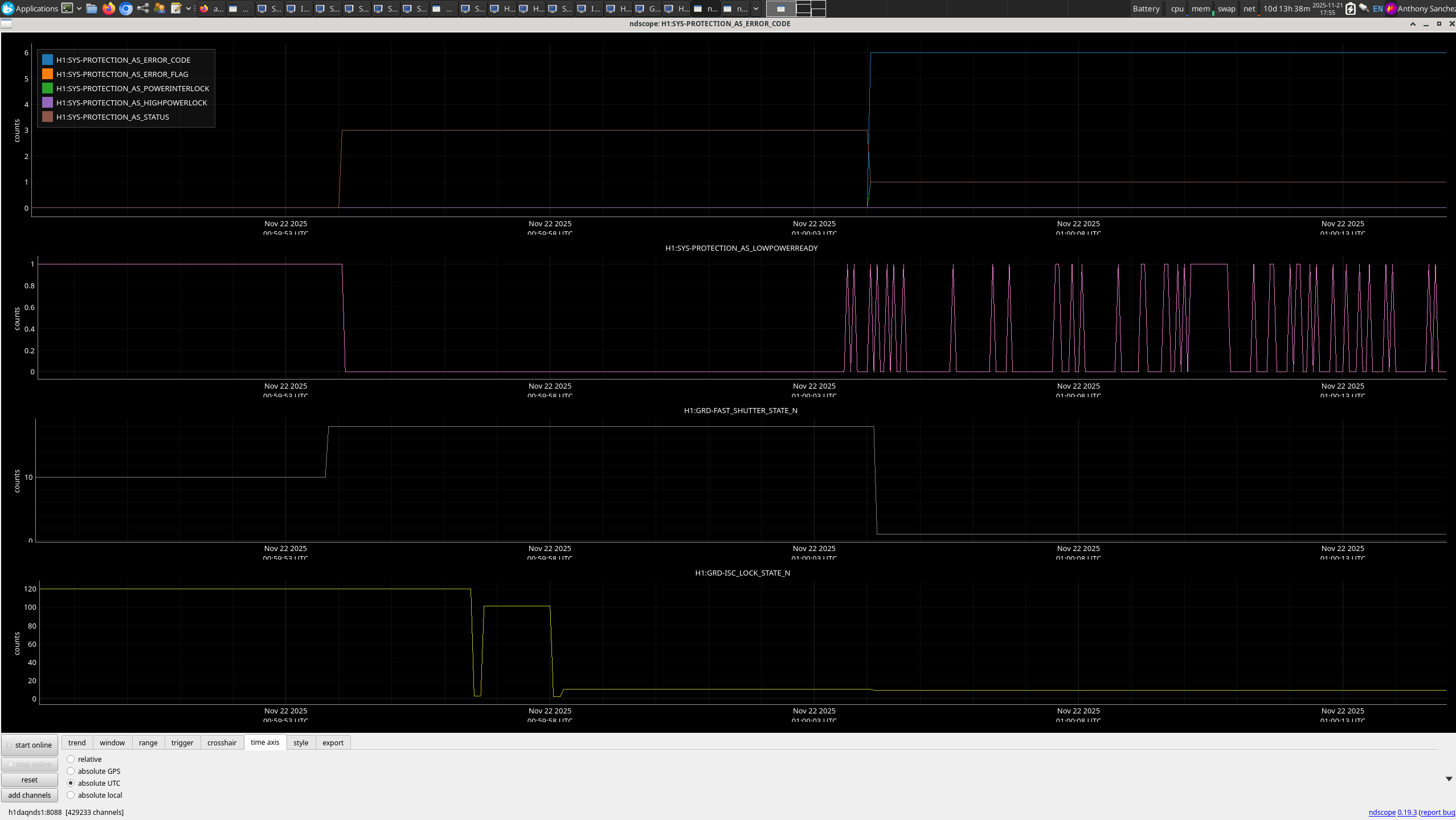This screenshot has width=1456, height=820.
Task: Click the AS_ERROR_FLAG orange legend swatch
Action: point(47,74)
